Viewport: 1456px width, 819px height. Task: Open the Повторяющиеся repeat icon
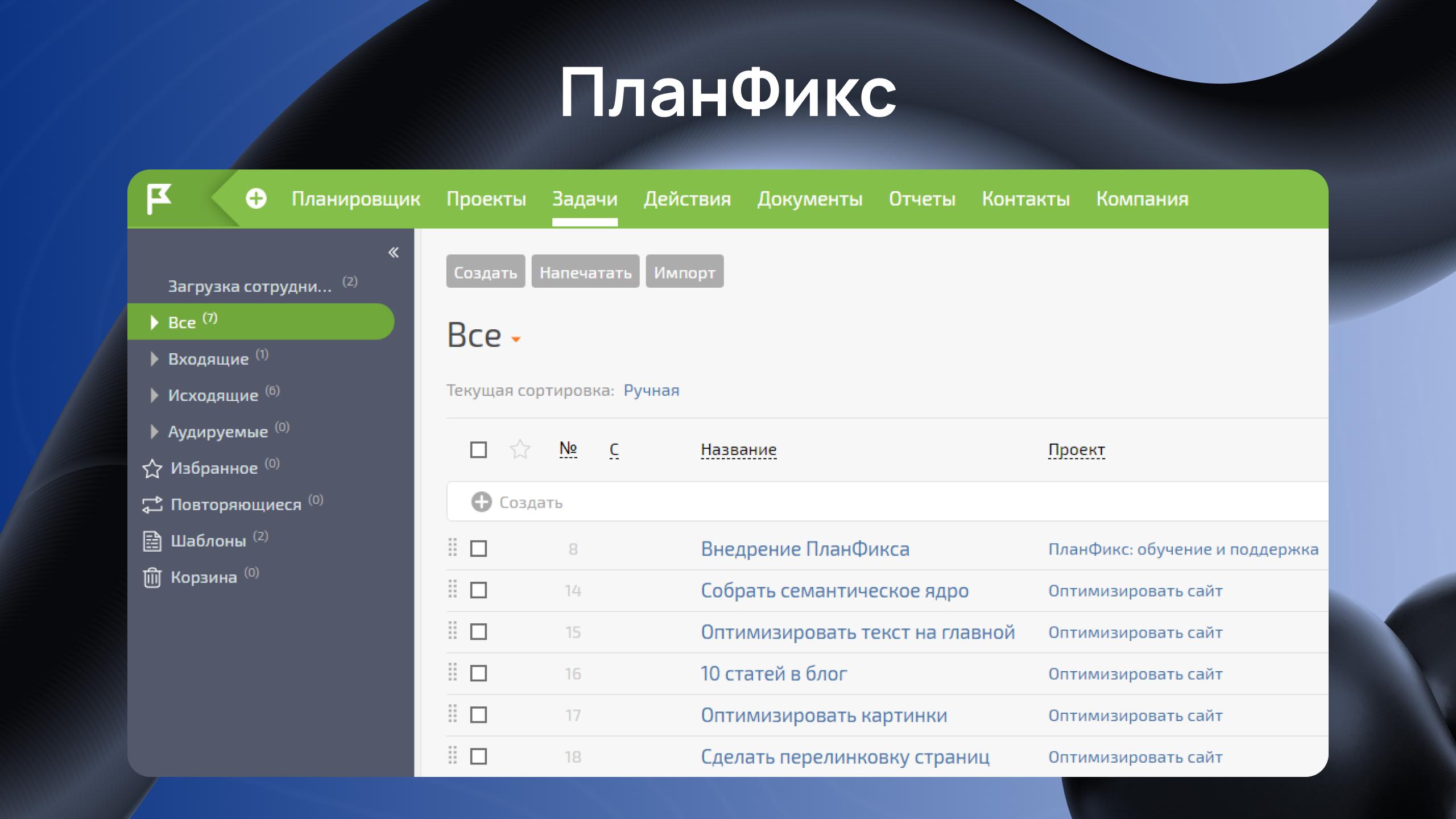click(x=152, y=505)
